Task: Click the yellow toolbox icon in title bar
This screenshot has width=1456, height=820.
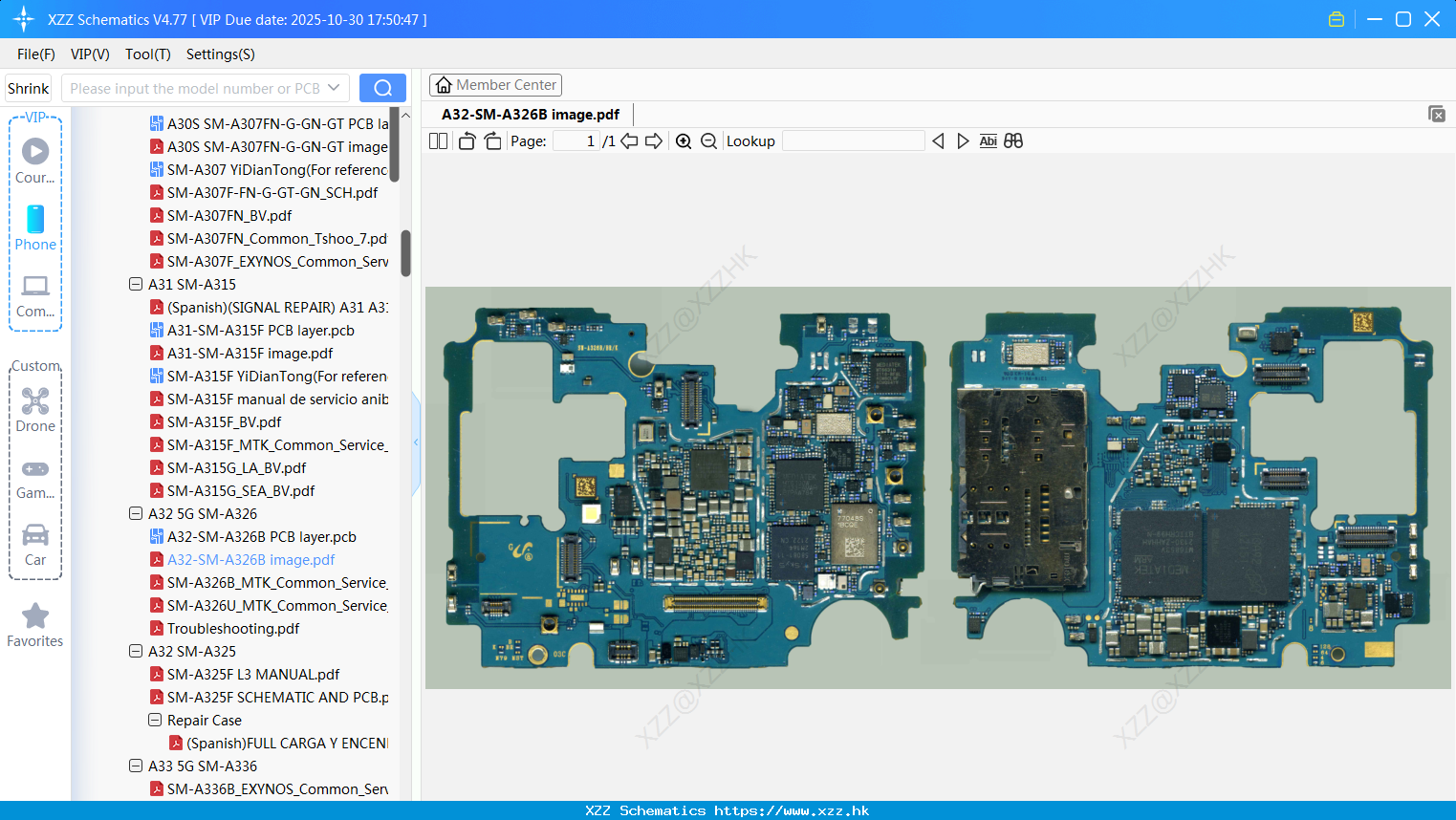Action: coord(1336,19)
